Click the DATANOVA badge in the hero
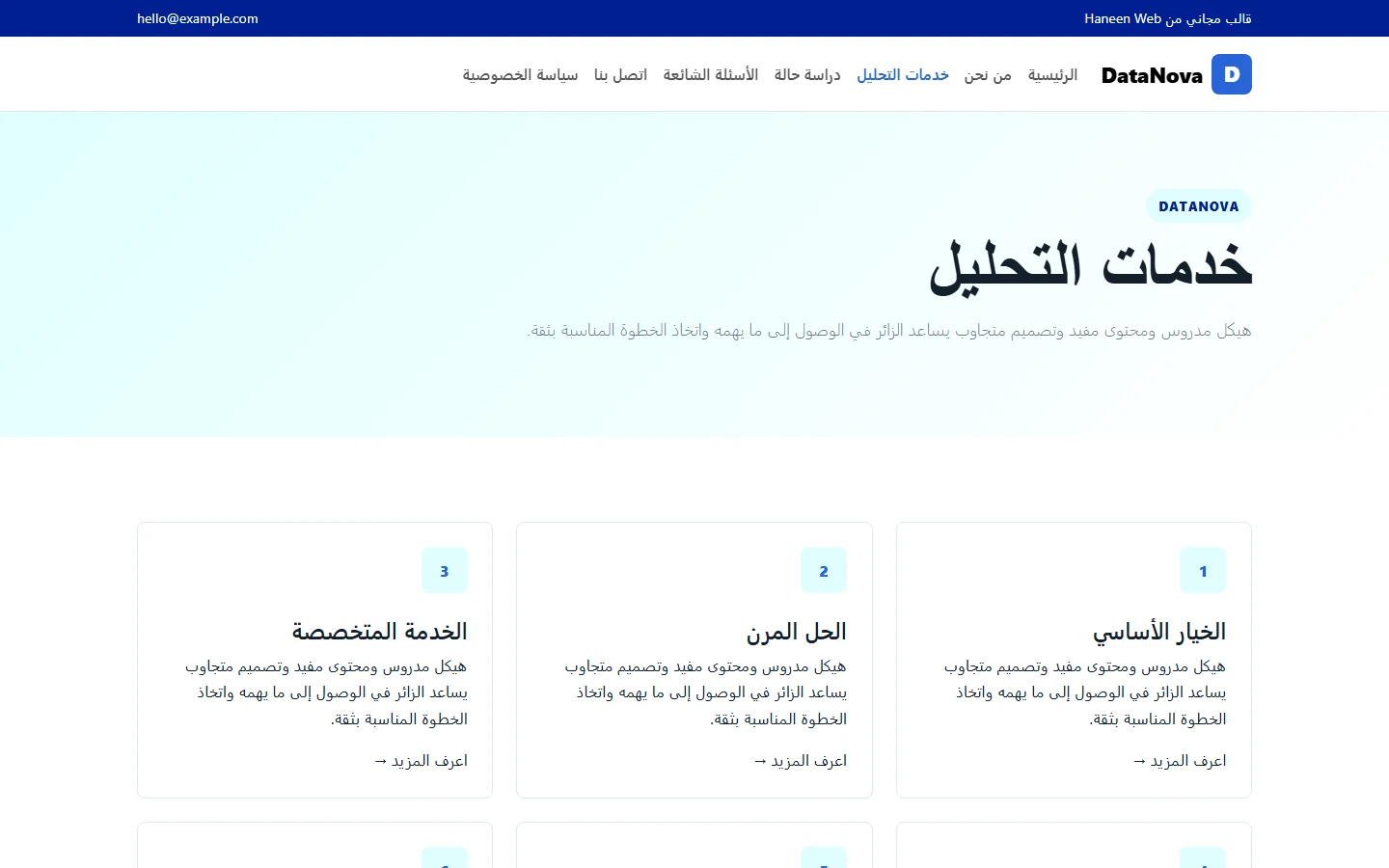This screenshot has width=1389, height=868. (1199, 206)
